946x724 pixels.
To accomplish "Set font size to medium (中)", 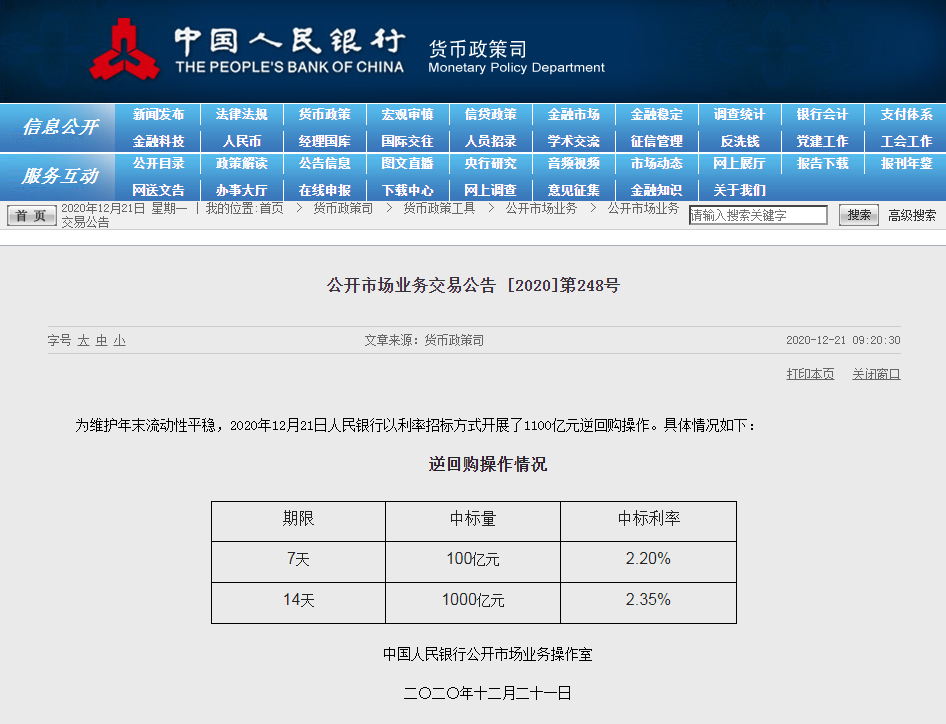I will [x=102, y=341].
